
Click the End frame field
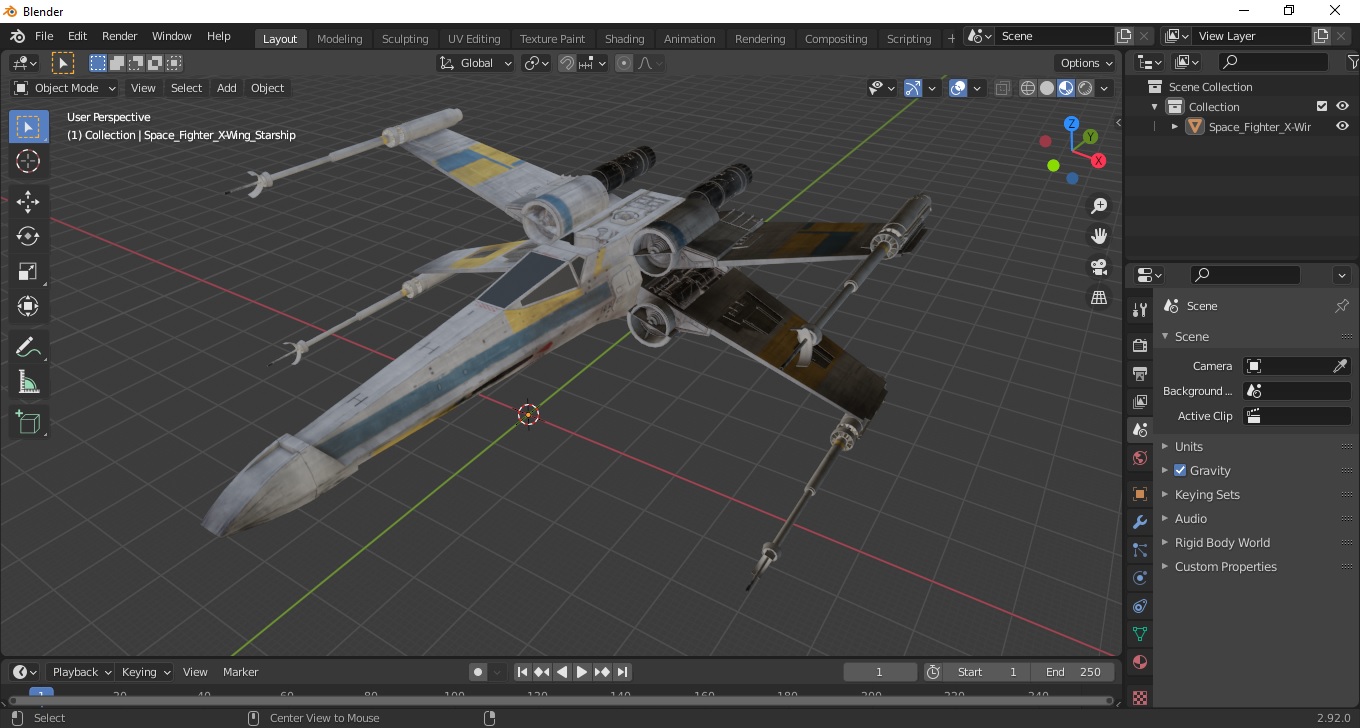pyautogui.click(x=1073, y=672)
